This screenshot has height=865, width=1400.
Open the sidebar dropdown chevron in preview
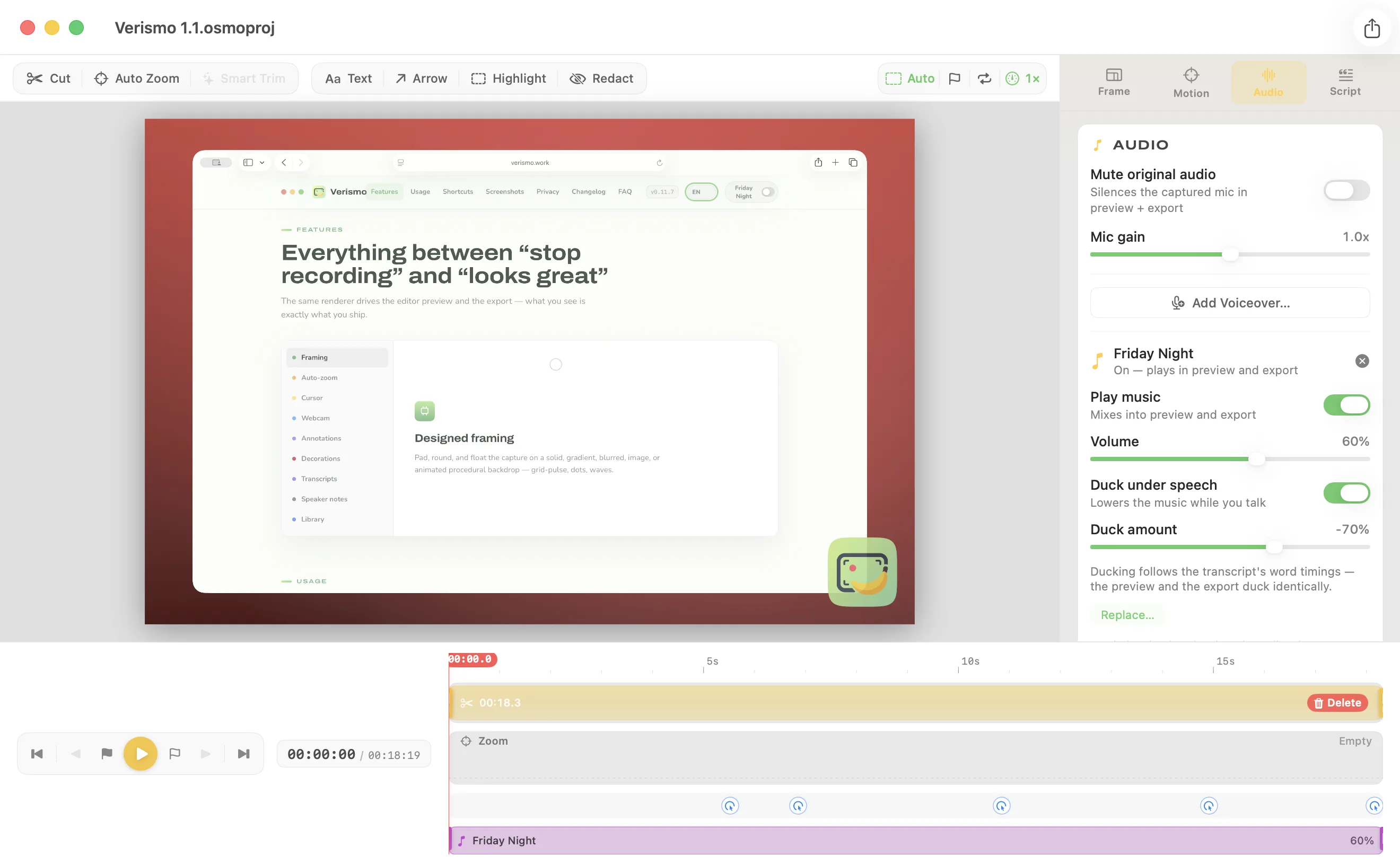262,163
